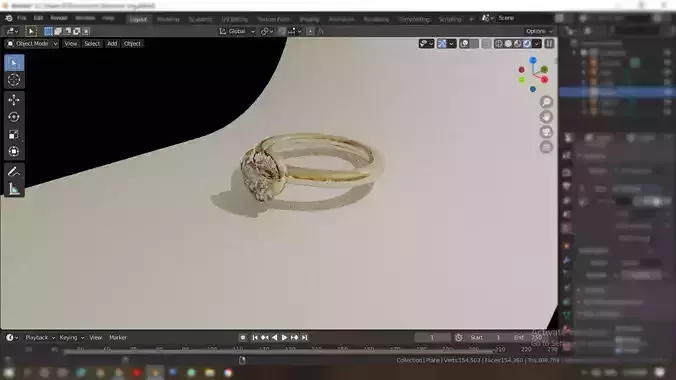676x380 pixels.
Task: Open the Render menu
Action: 59,18
